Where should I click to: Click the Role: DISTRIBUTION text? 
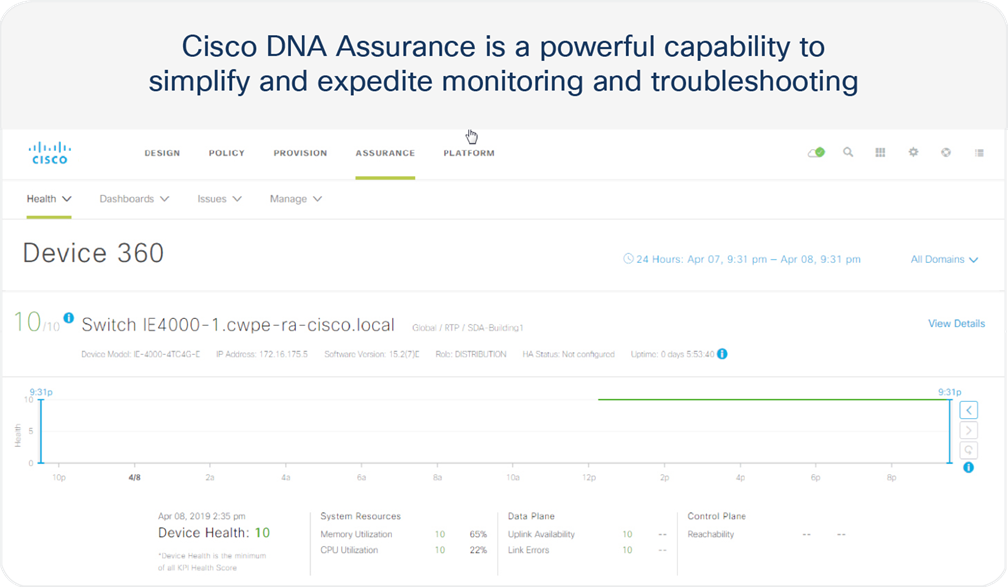[x=471, y=354]
